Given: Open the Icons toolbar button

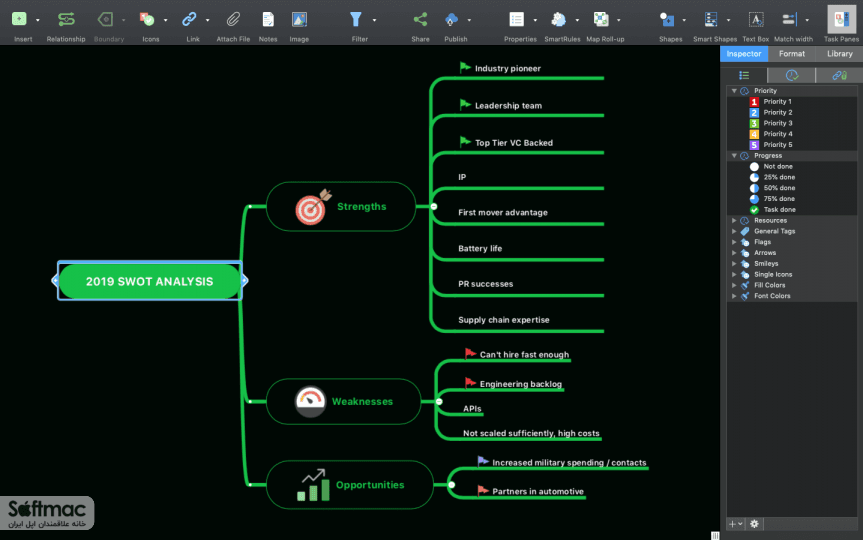Looking at the screenshot, I should pos(147,19).
